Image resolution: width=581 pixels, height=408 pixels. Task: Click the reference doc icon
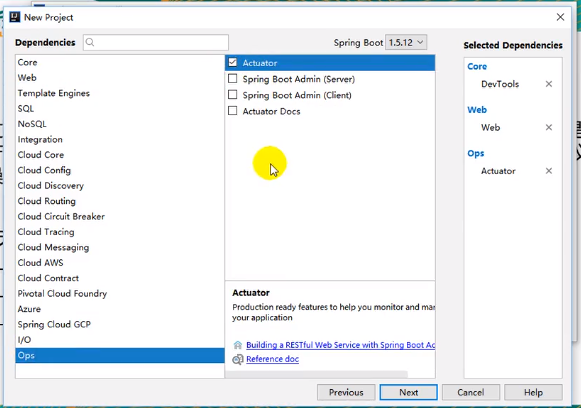pyautogui.click(x=238, y=359)
